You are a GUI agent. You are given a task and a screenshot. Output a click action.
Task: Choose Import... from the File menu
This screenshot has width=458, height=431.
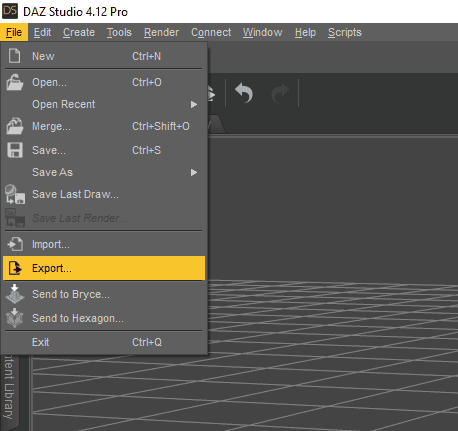pos(104,244)
